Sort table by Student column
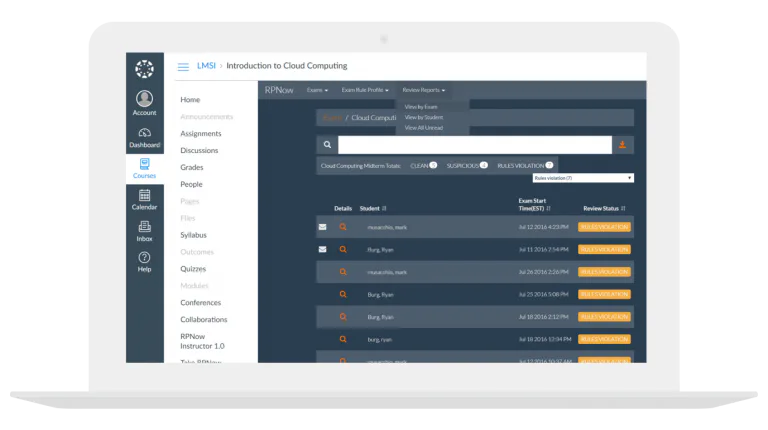This screenshot has width=768, height=430. click(373, 209)
